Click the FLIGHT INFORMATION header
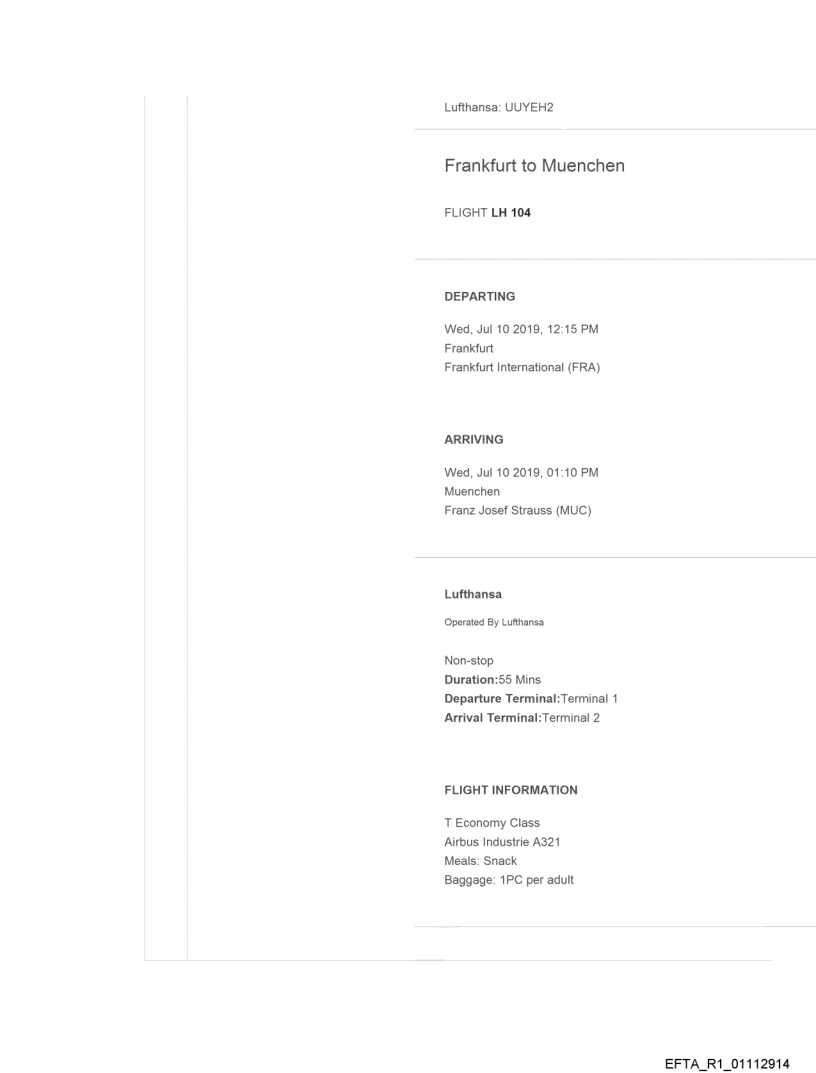Image resolution: width=816 pixels, height=1073 pixels. click(510, 790)
